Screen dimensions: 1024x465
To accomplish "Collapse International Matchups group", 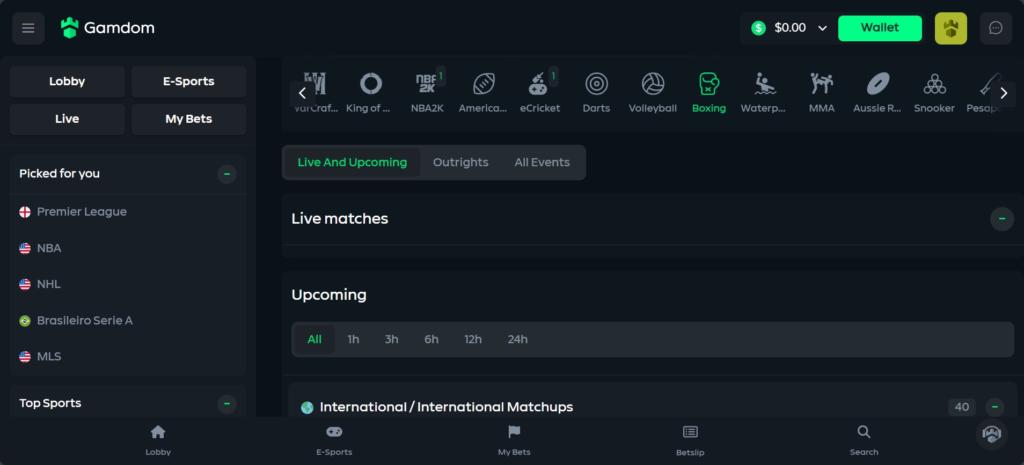I will [x=995, y=408].
